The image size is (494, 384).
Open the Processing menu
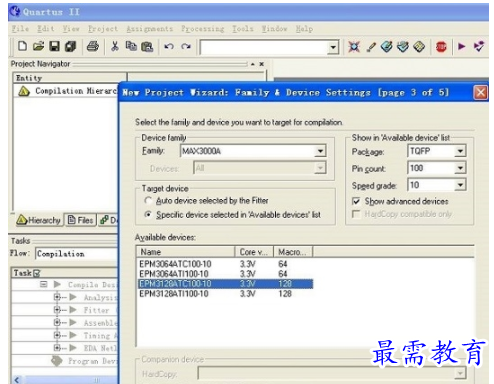(203, 29)
